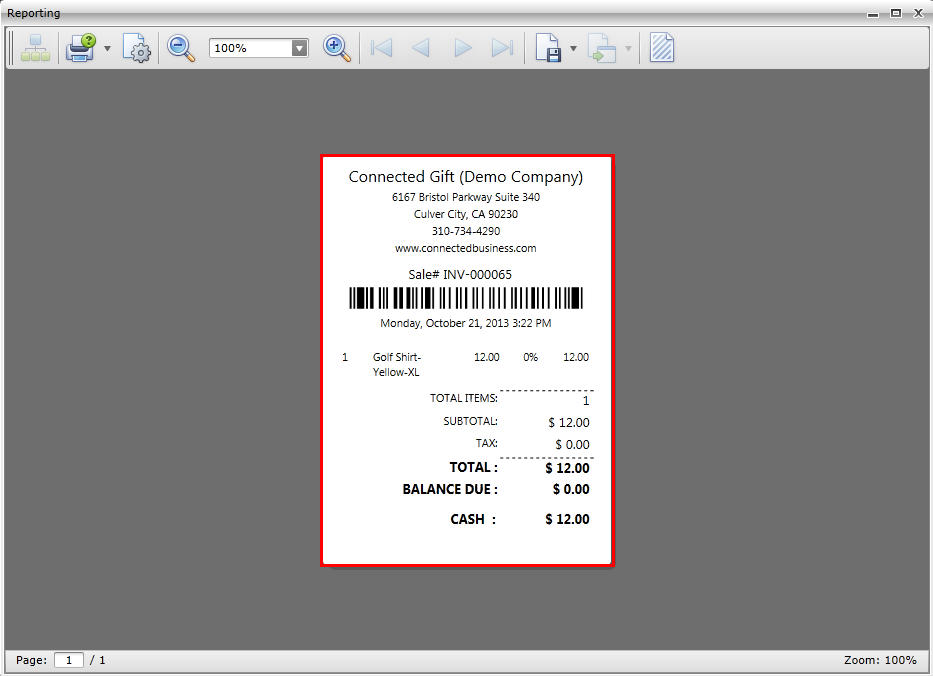Zoom in using the plus magnifier
This screenshot has height=676, width=933.
tap(337, 48)
